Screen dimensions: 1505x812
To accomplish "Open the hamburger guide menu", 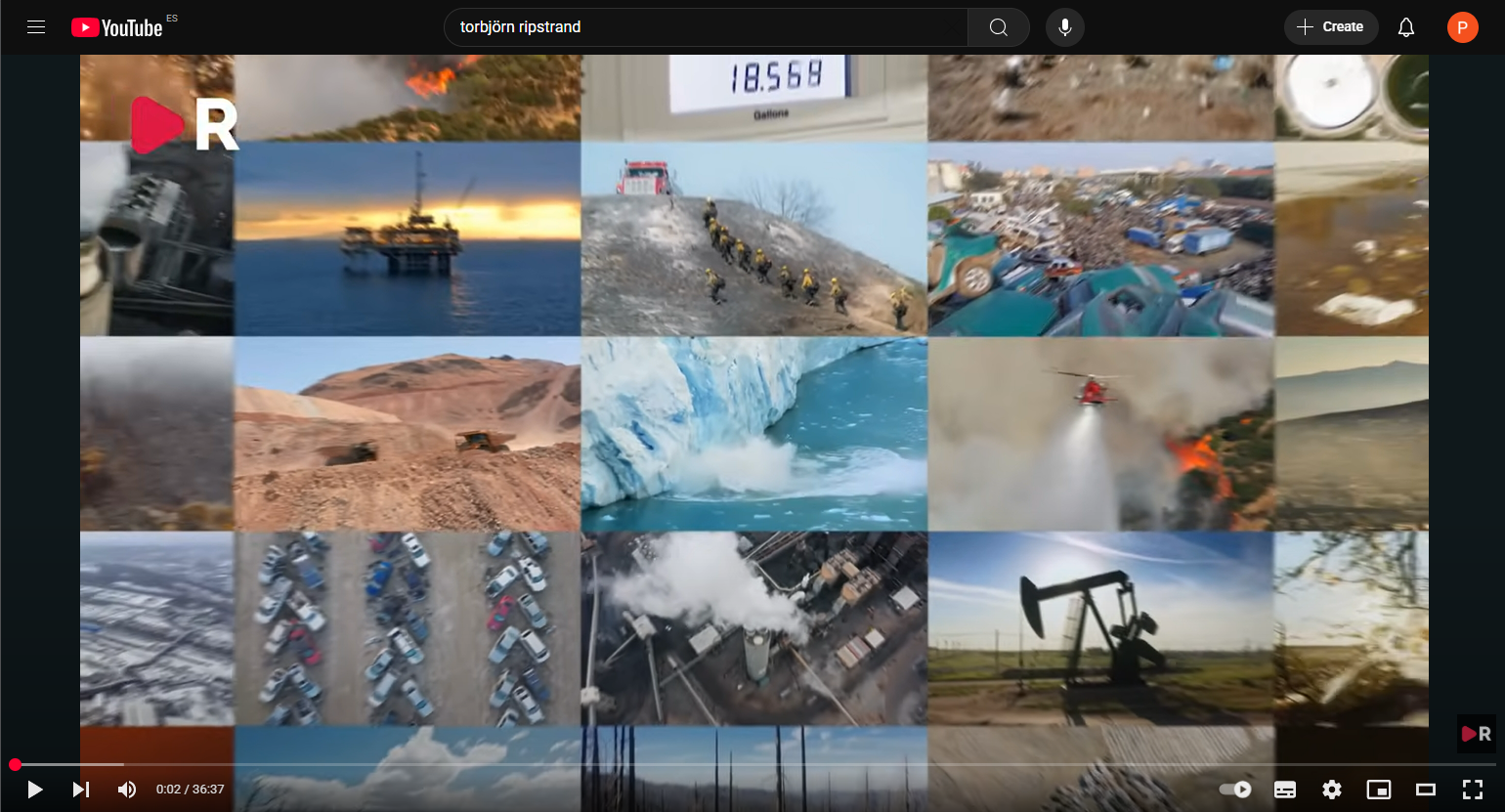I will coord(36,27).
